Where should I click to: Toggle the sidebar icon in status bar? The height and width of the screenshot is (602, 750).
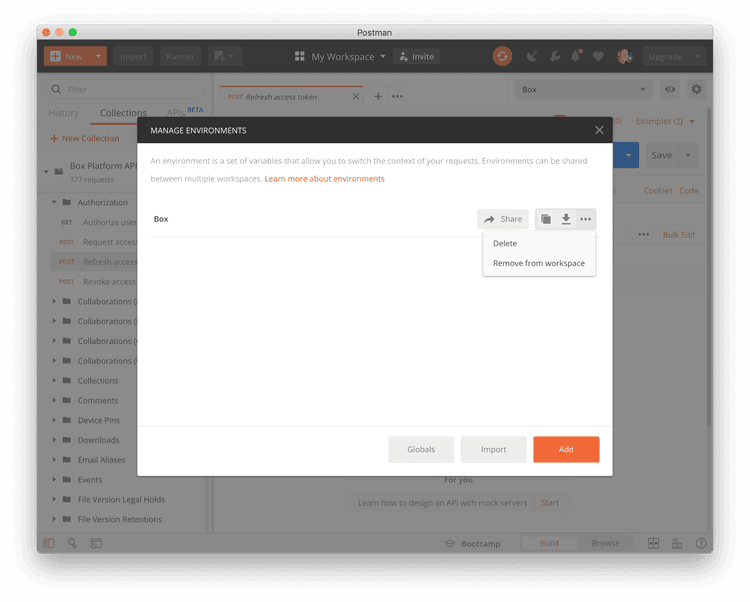point(49,543)
